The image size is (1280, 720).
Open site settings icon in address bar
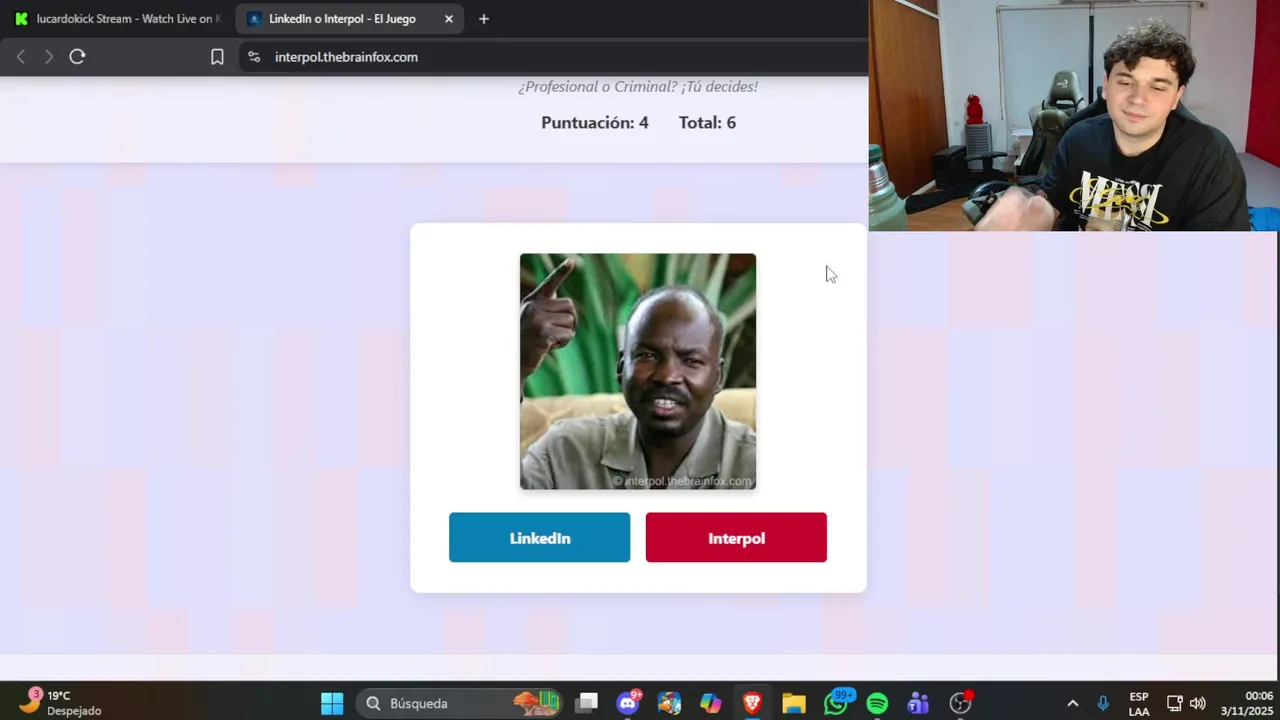(x=254, y=57)
